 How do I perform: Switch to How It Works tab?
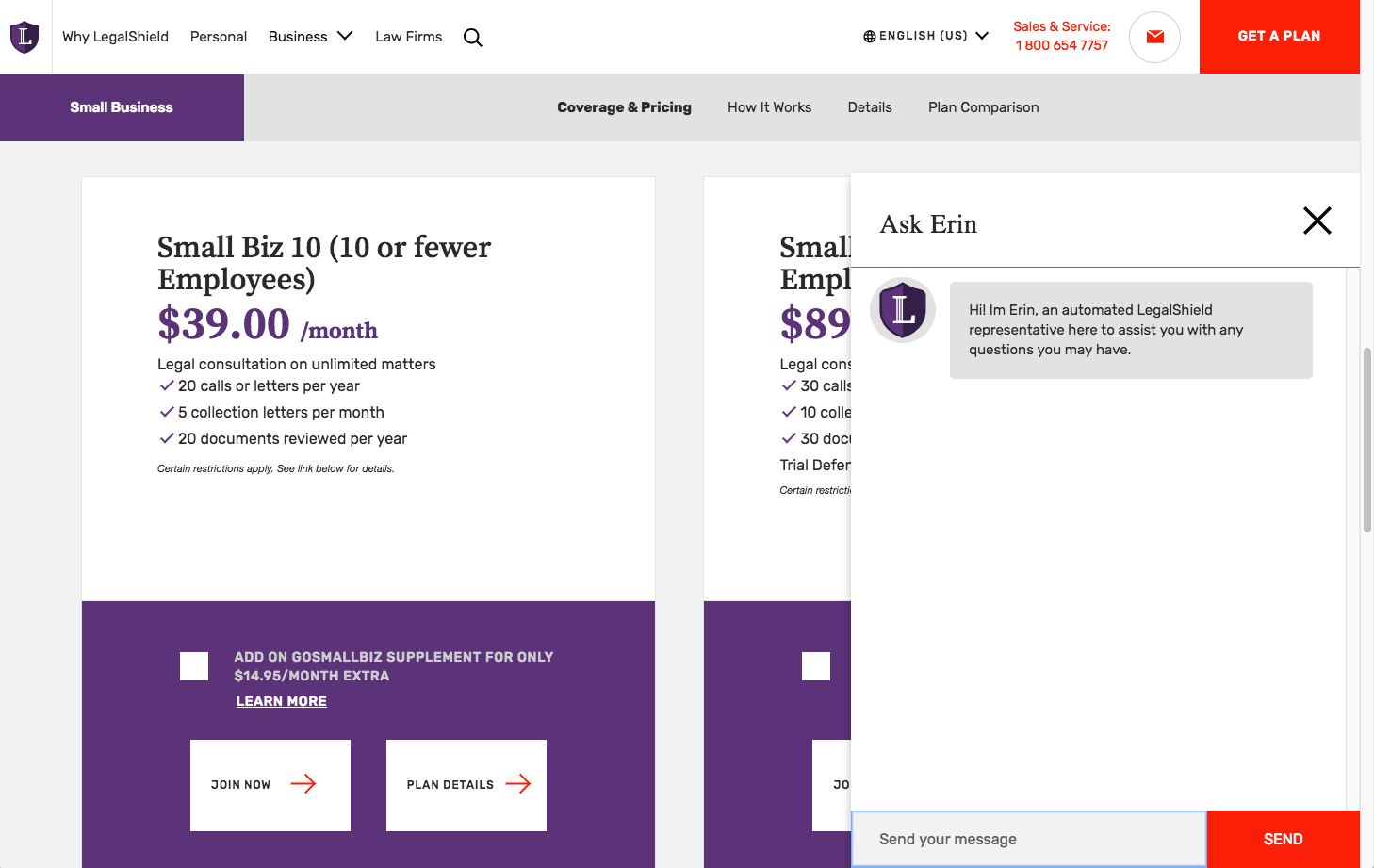(x=769, y=107)
